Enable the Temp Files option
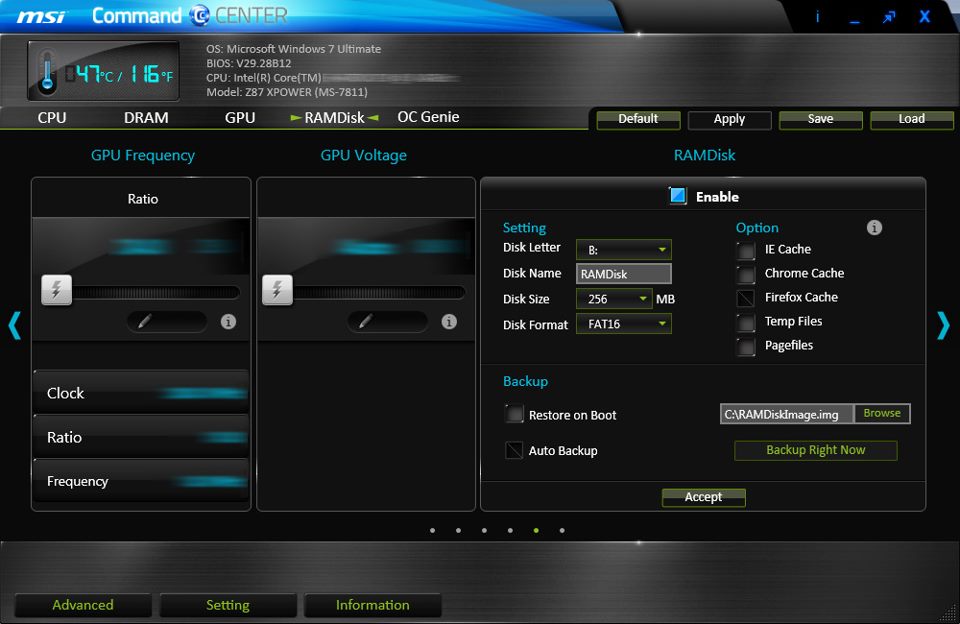This screenshot has height=624, width=960. click(746, 321)
